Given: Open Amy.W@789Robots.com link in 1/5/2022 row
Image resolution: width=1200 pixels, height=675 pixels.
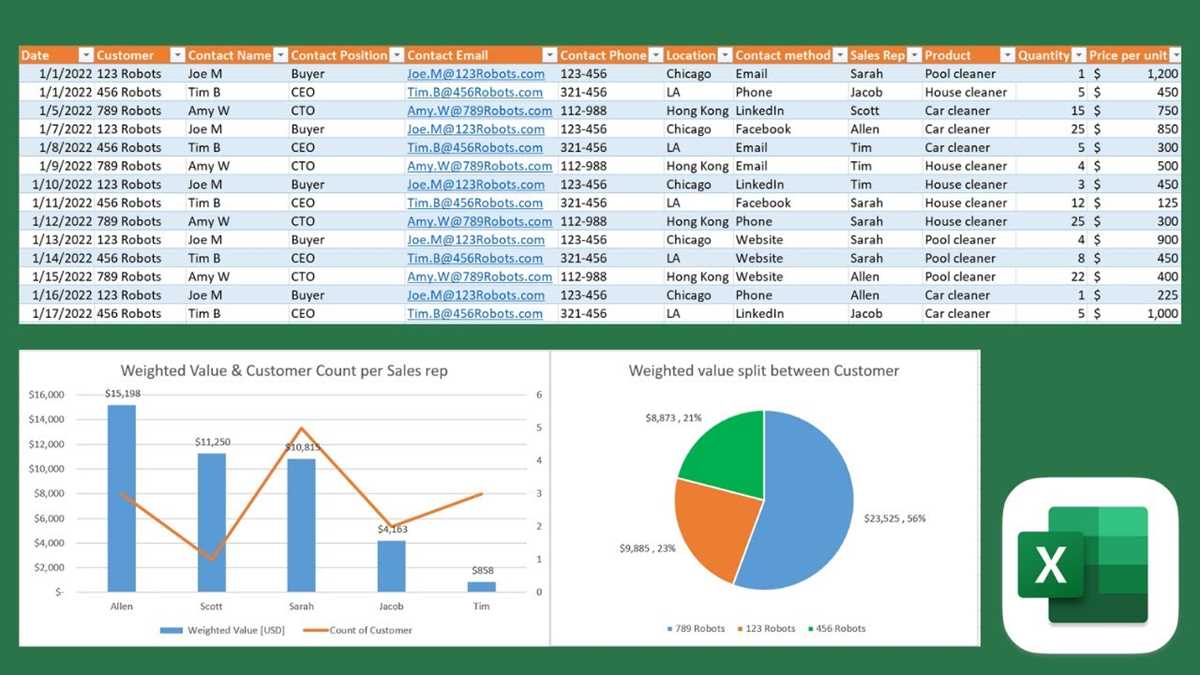Looking at the screenshot, I should click(x=480, y=111).
